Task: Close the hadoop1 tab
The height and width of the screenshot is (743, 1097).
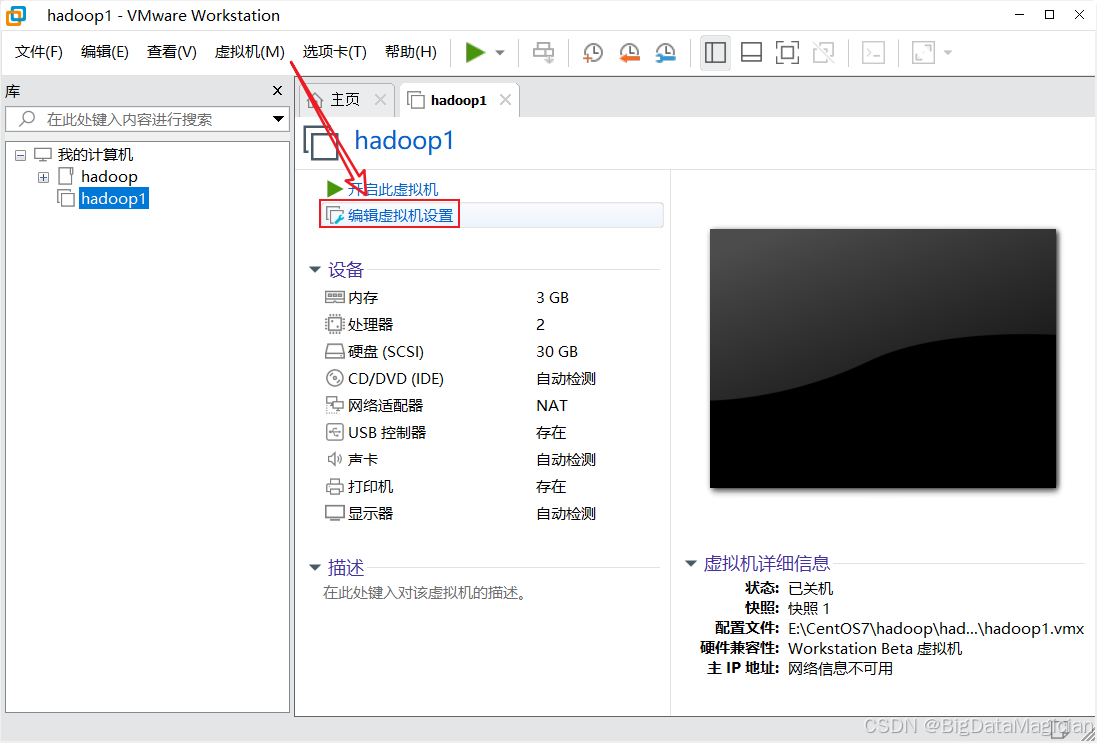Action: [x=505, y=100]
